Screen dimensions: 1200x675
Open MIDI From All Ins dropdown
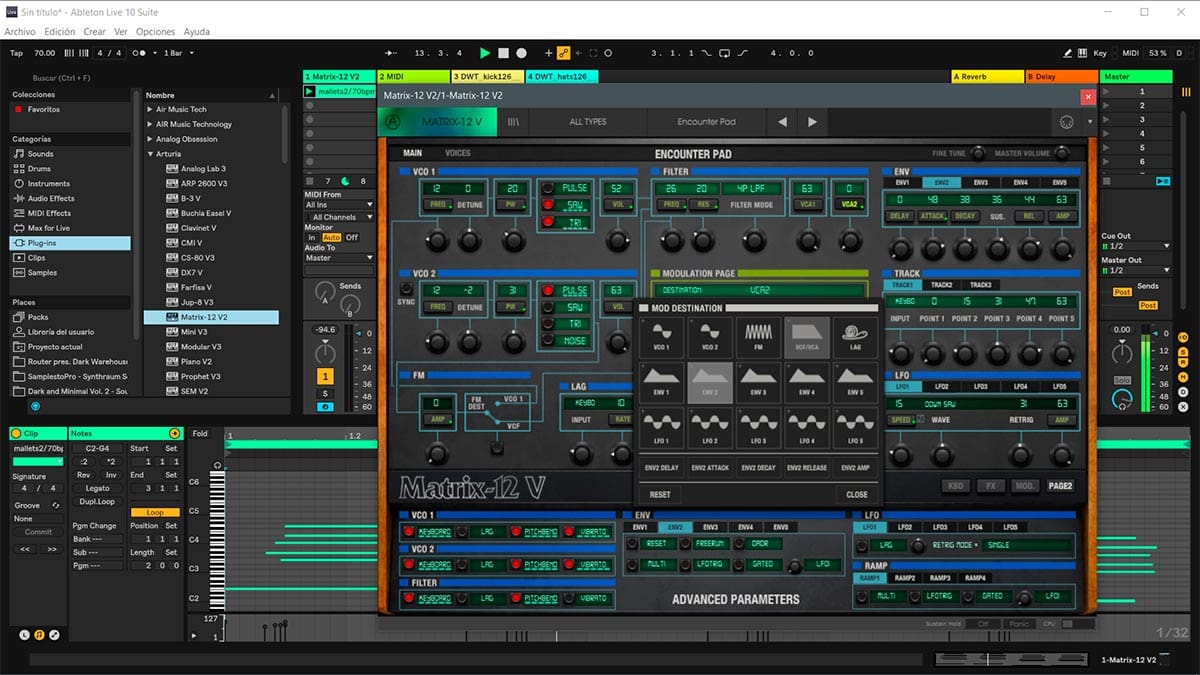(x=339, y=205)
